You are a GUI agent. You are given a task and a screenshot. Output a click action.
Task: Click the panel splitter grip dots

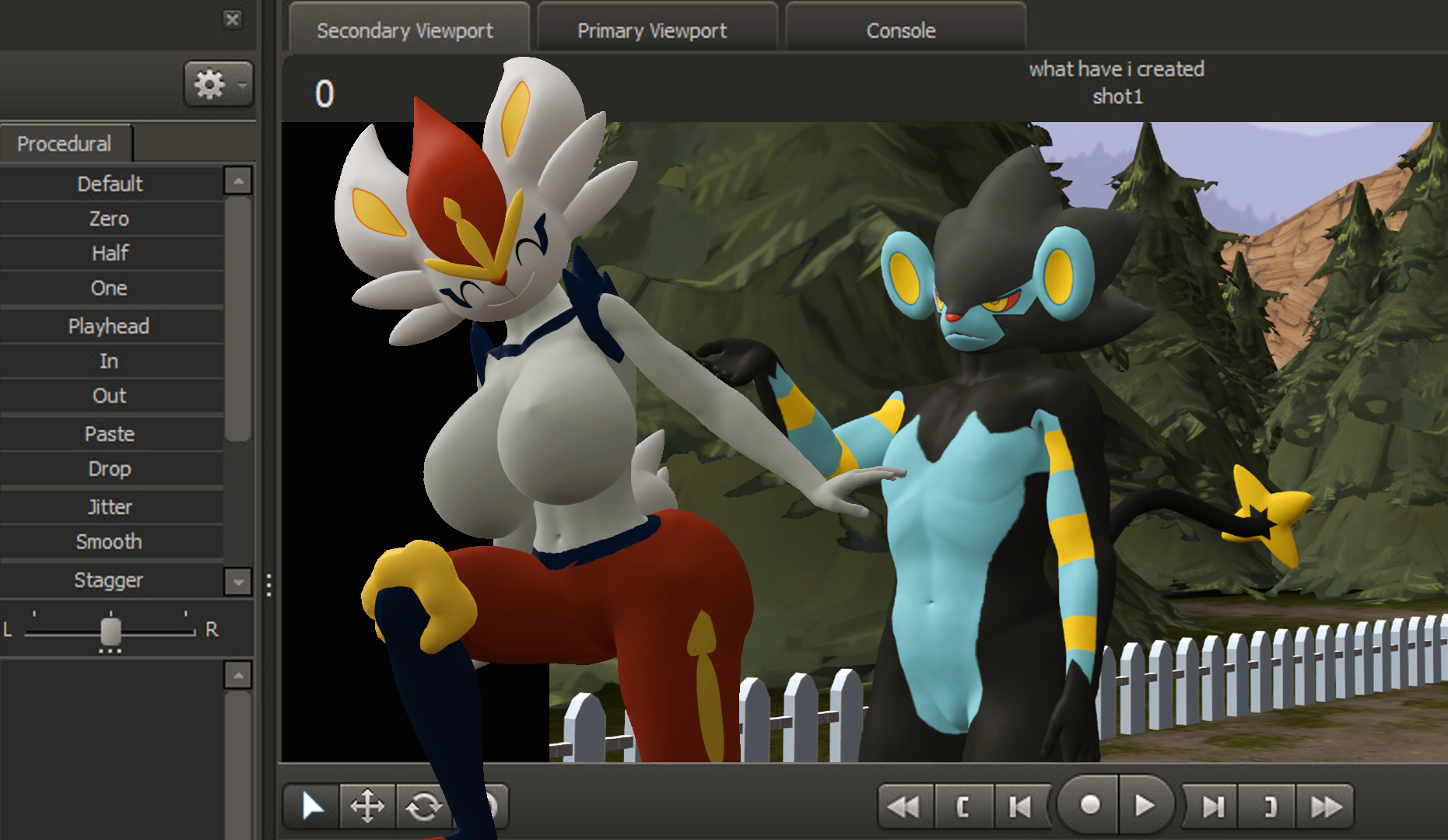click(268, 585)
